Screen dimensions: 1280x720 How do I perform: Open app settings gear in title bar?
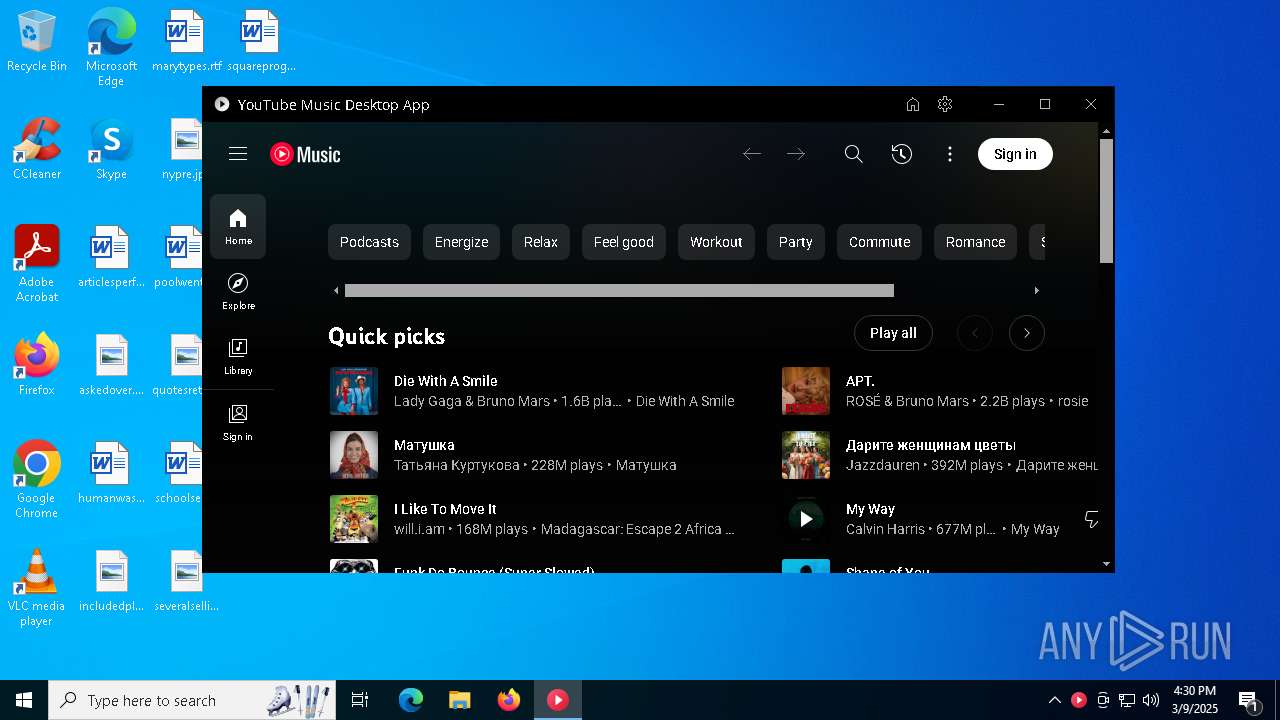[945, 104]
